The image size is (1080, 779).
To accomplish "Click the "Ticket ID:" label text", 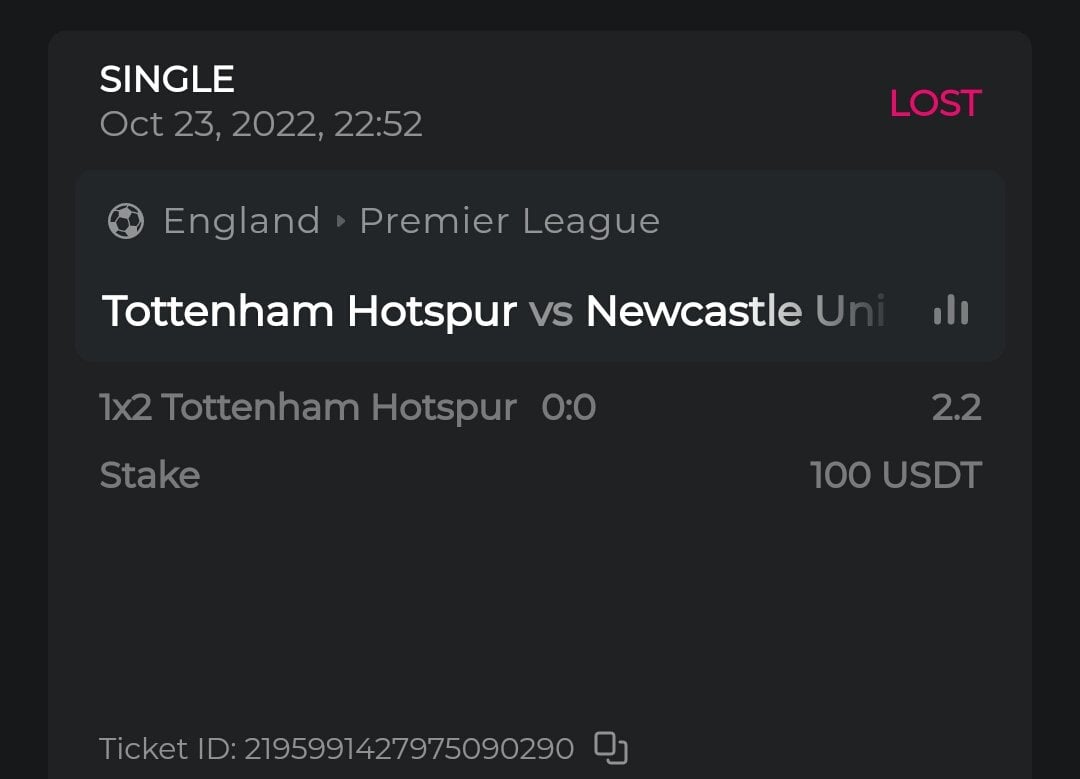I will (167, 748).
